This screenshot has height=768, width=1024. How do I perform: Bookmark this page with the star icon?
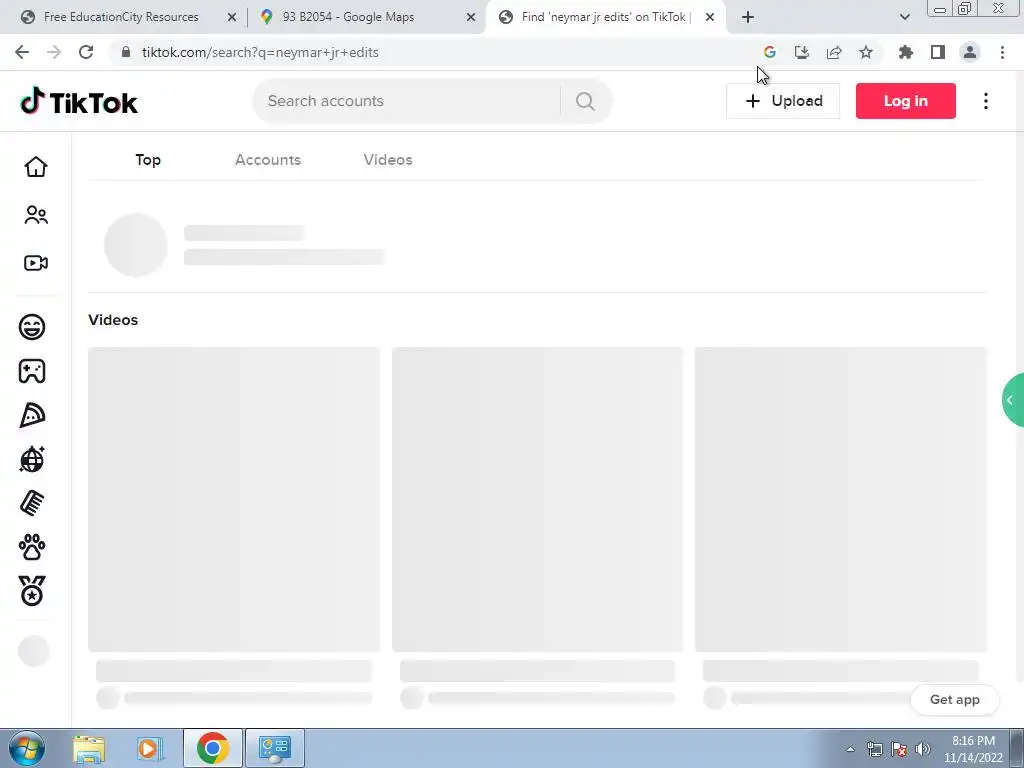point(866,52)
